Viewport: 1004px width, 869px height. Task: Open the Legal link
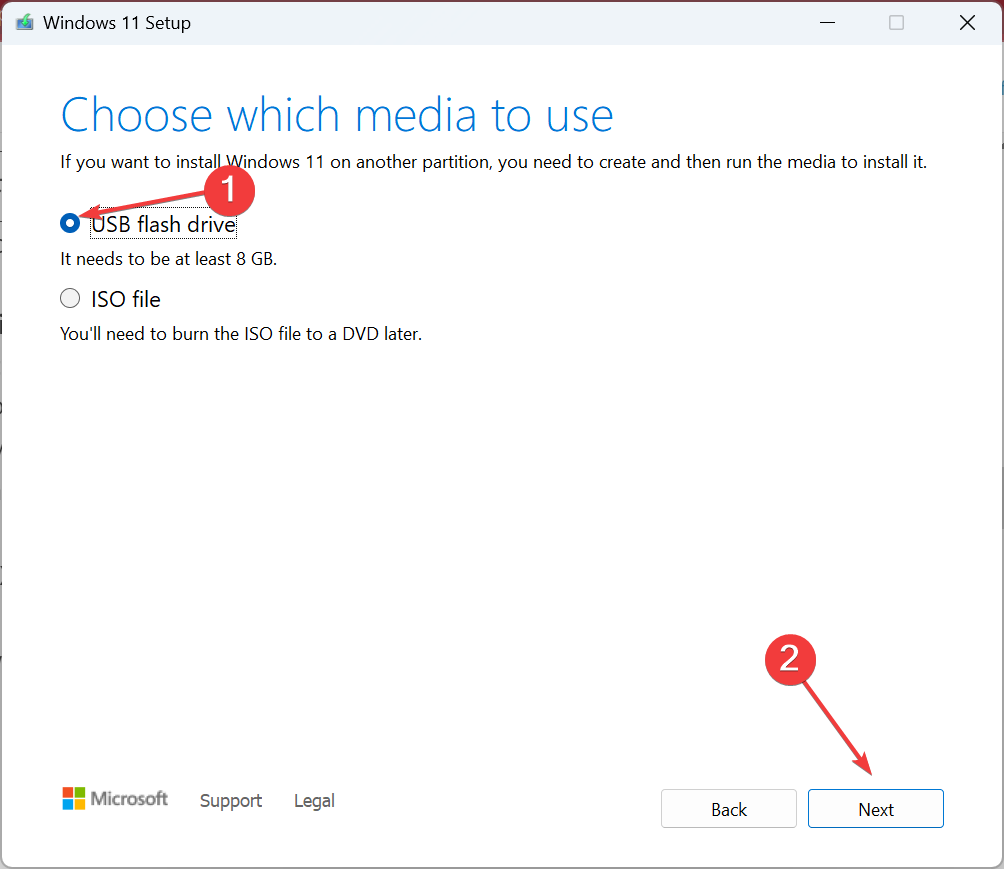point(313,800)
